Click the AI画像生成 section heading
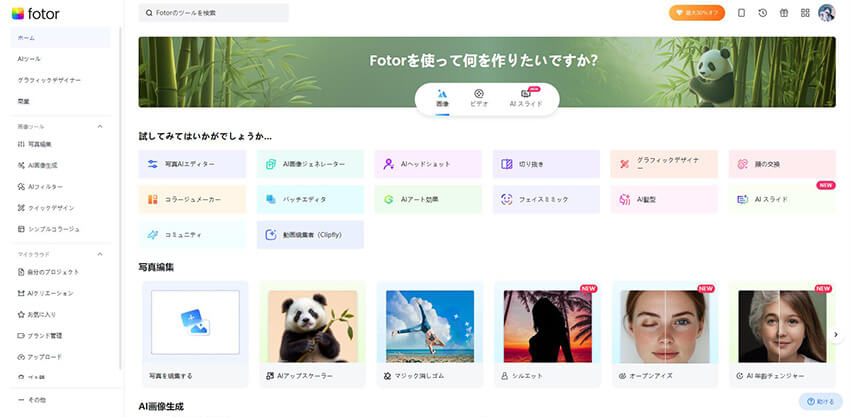Viewport: 850px width, 417px height. click(161, 406)
